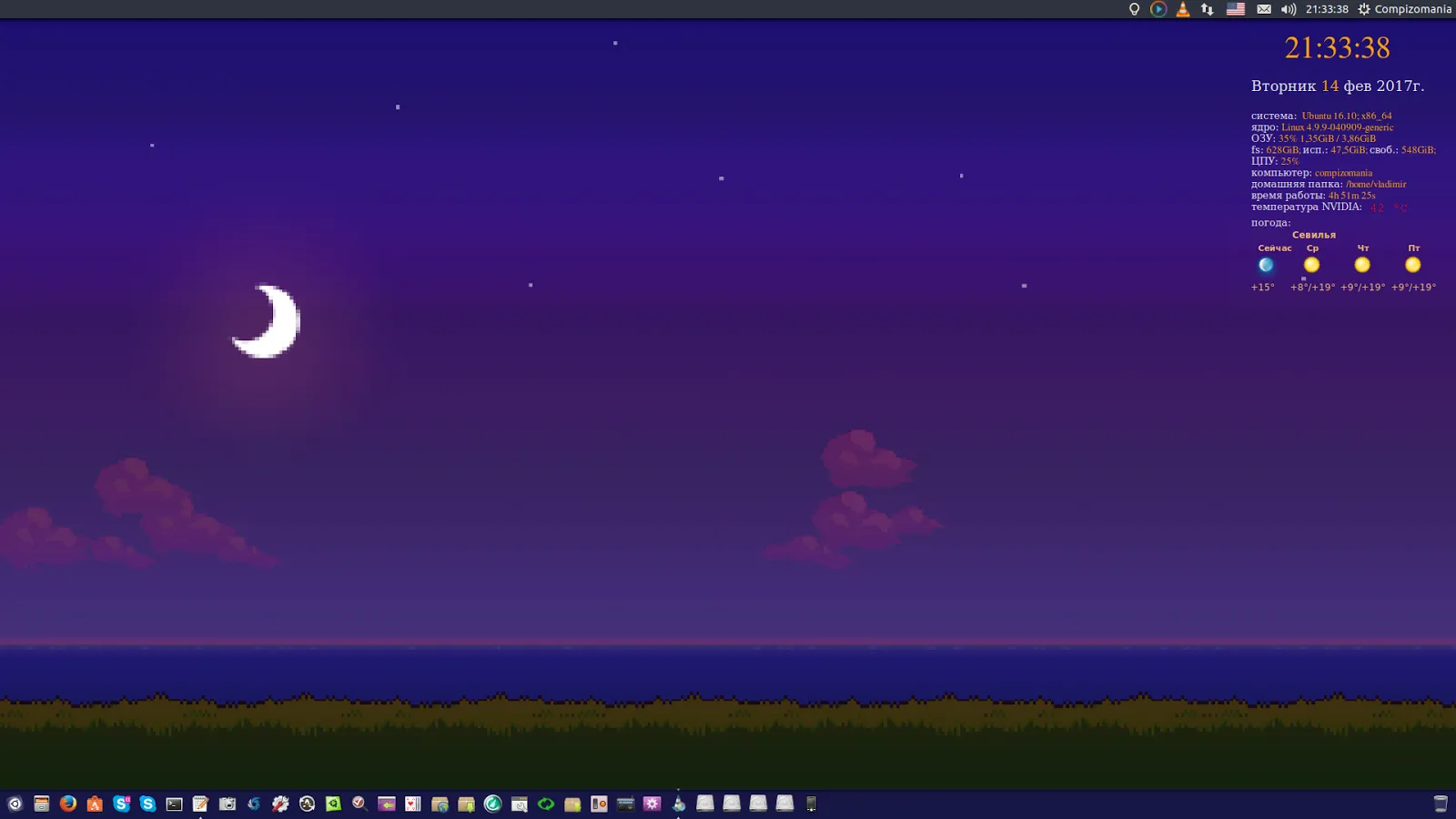1456x819 pixels.
Task: Click the 'Чт' forecast sun icon
Action: pyautogui.click(x=1362, y=265)
